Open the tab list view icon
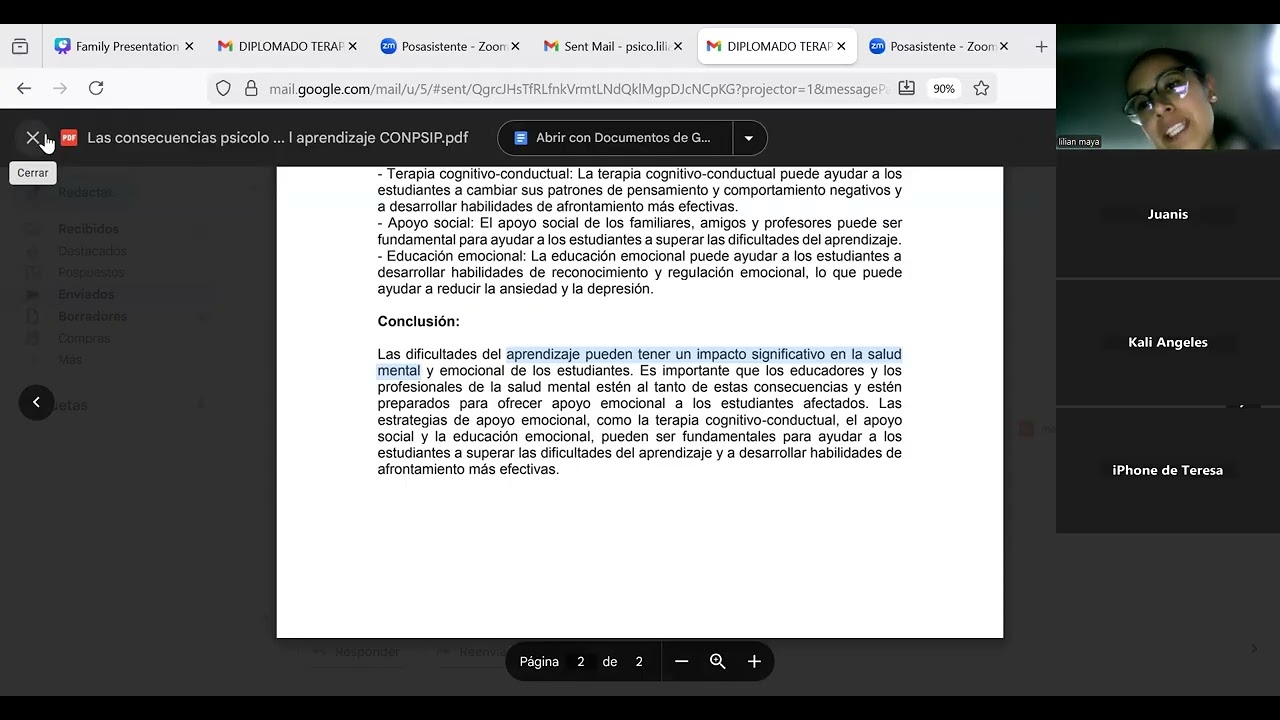The image size is (1280, 720). pyautogui.click(x=20, y=46)
